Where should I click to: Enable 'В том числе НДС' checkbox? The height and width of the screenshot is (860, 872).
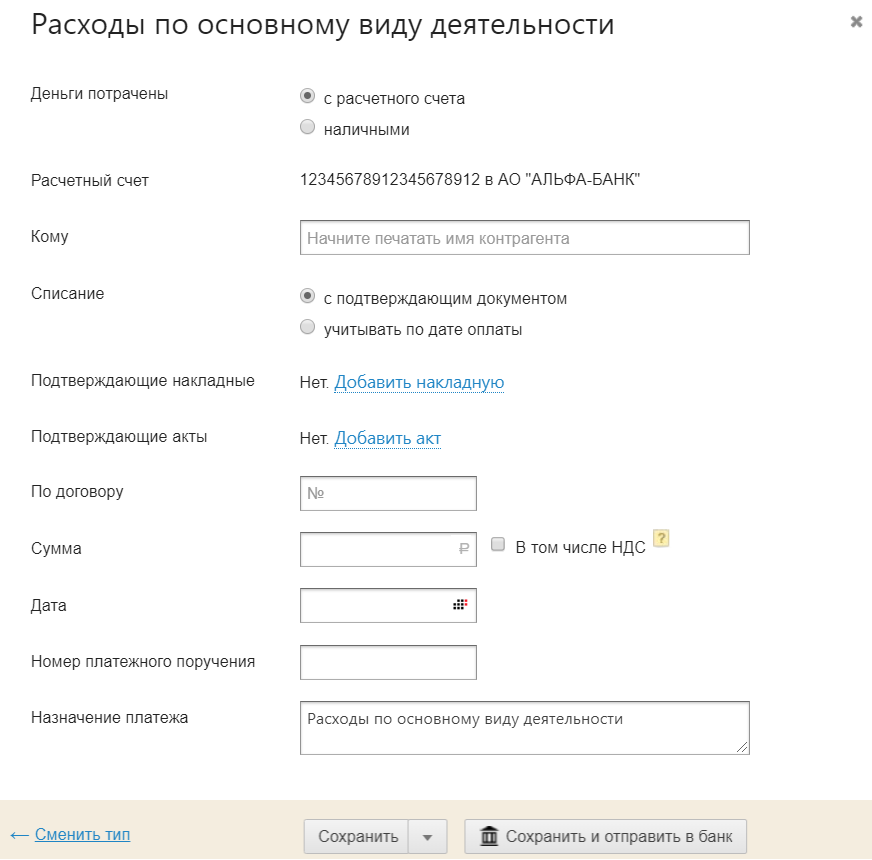point(498,545)
